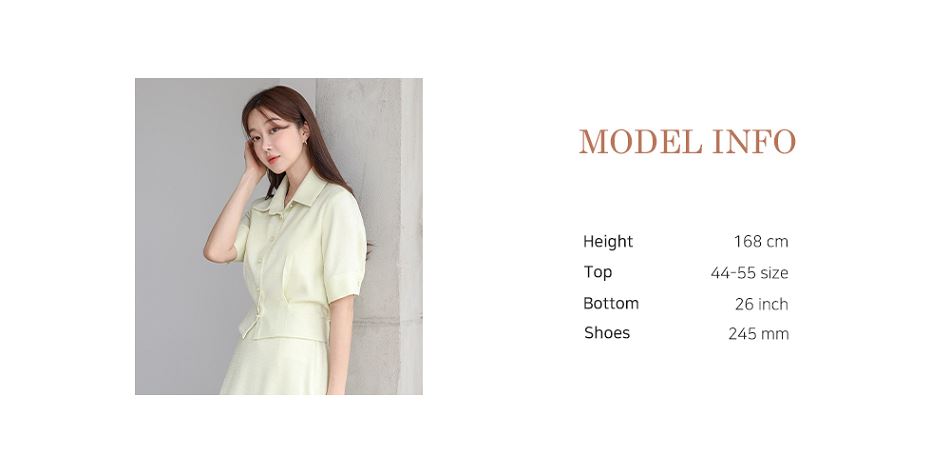The image size is (950, 476).
Task: Click the MODEL INFO heading
Action: [x=687, y=141]
